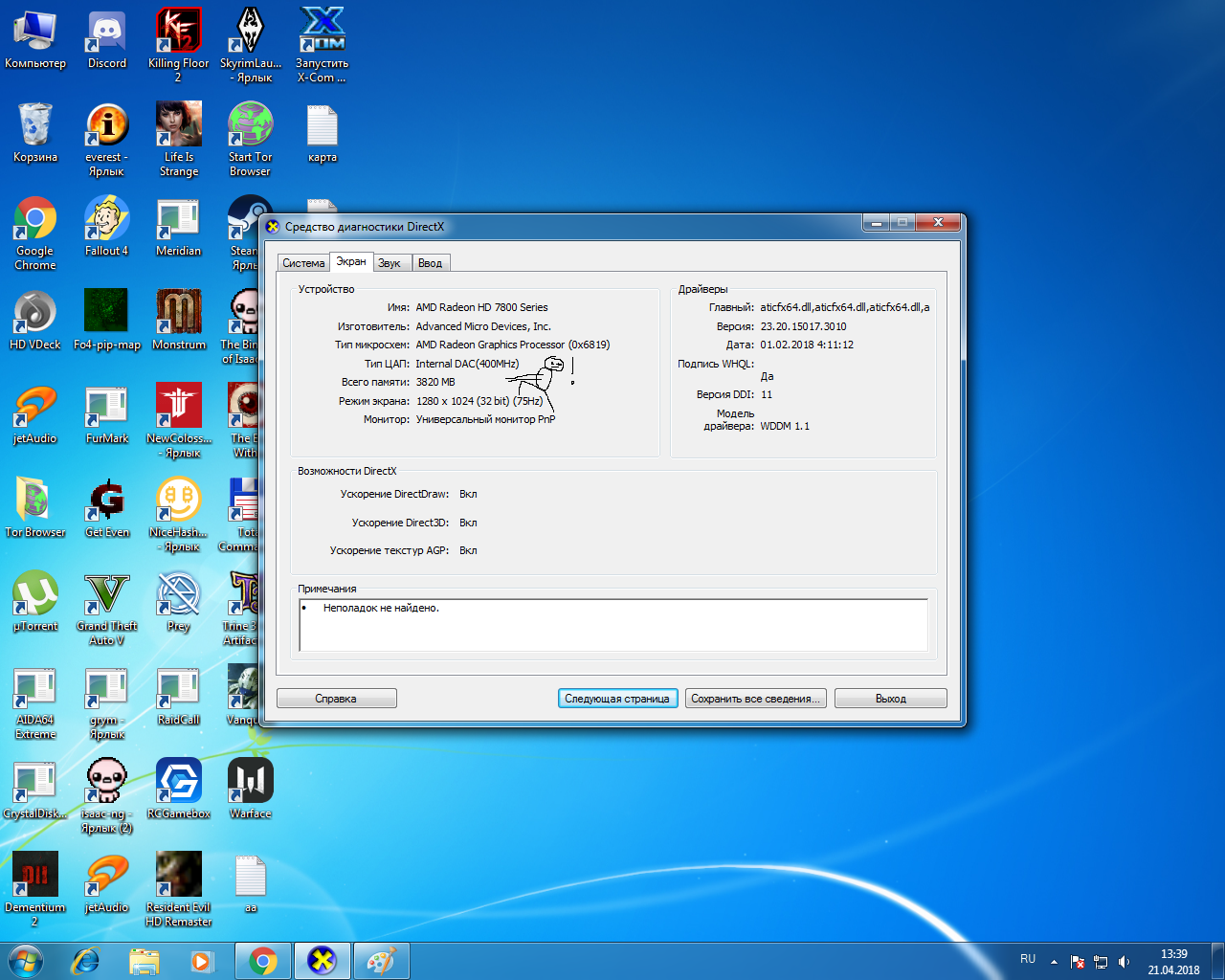Launch Get Even desktop icon
This screenshot has width=1225, height=980.
[107, 507]
